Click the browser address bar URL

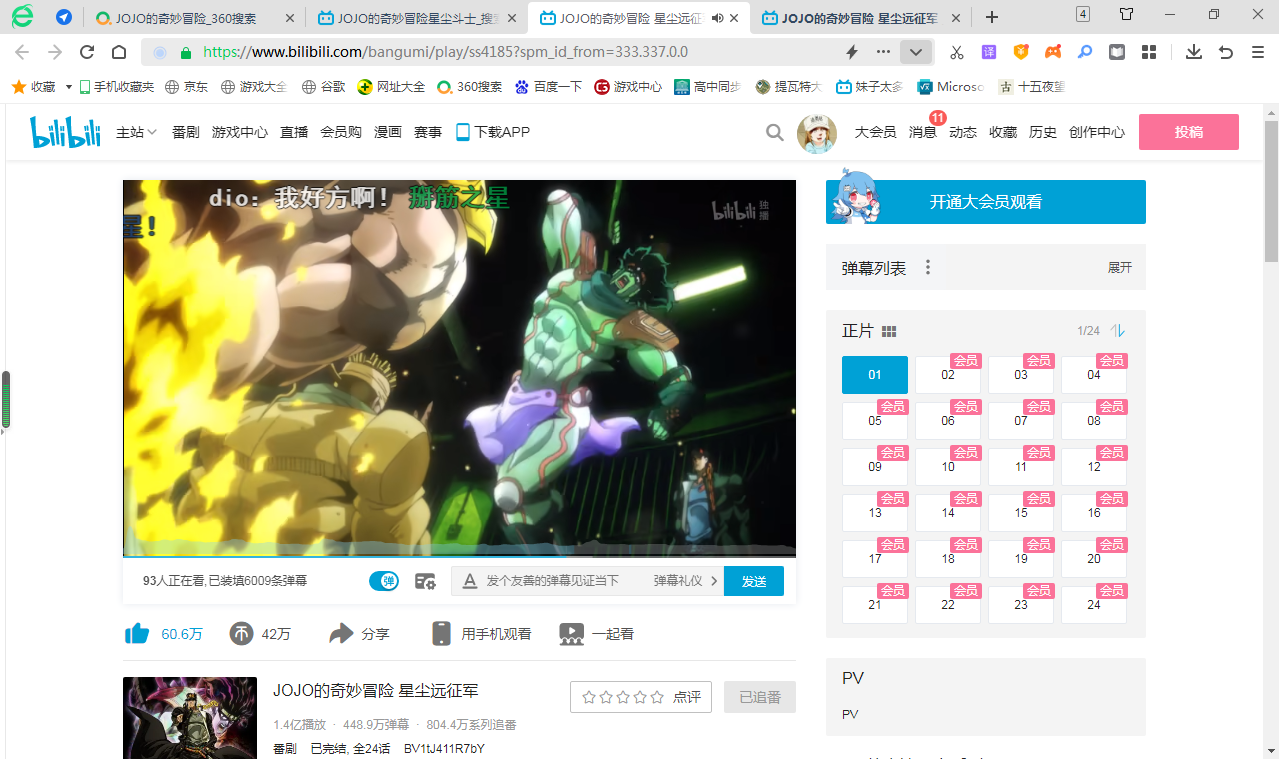point(445,52)
